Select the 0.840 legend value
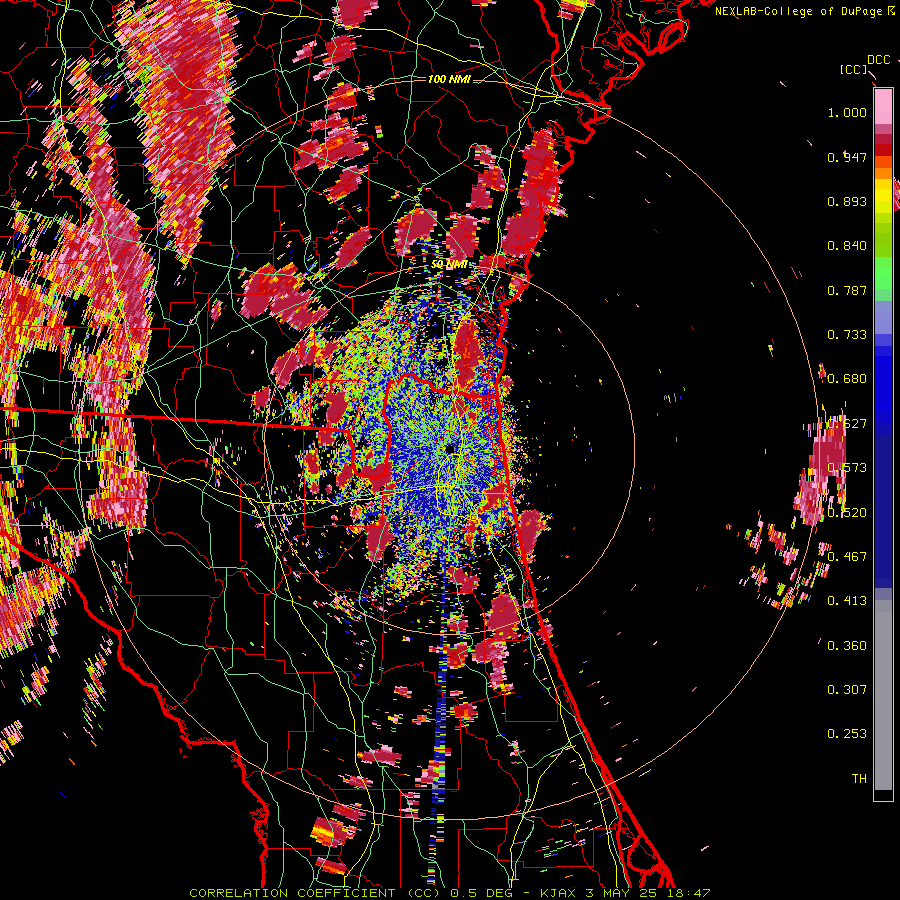 click(847, 246)
